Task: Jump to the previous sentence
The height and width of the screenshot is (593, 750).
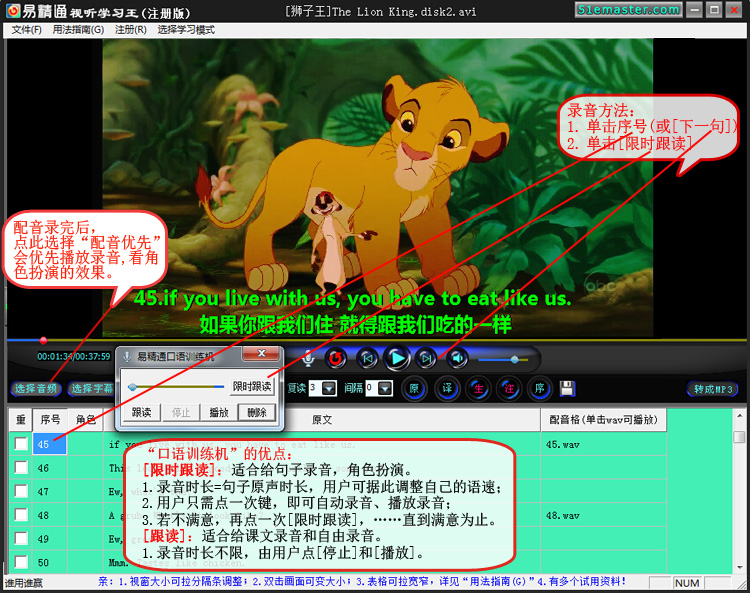Action: [x=367, y=358]
